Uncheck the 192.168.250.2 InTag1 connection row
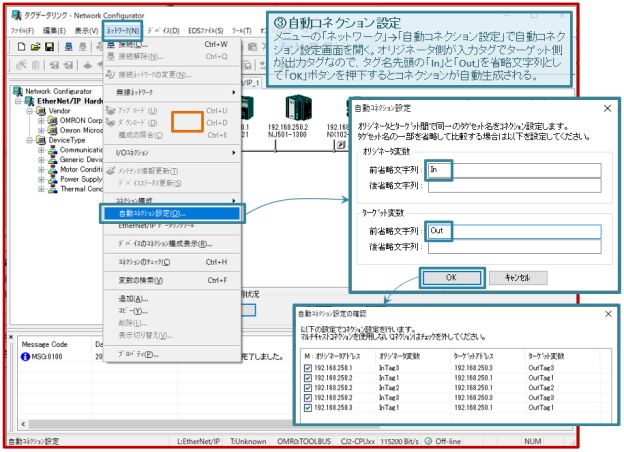 point(308,378)
